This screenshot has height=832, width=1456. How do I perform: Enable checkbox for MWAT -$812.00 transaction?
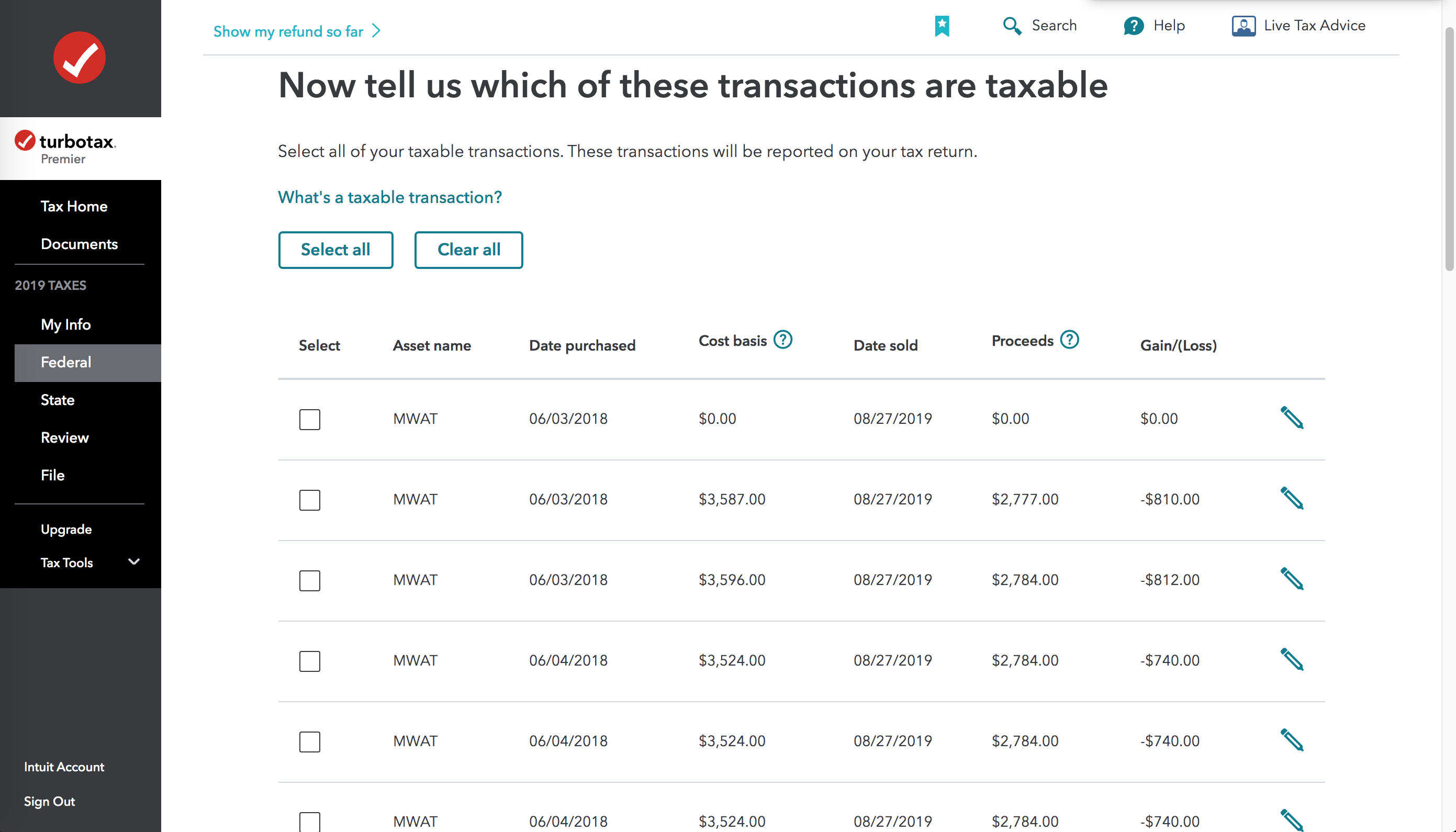click(x=308, y=579)
